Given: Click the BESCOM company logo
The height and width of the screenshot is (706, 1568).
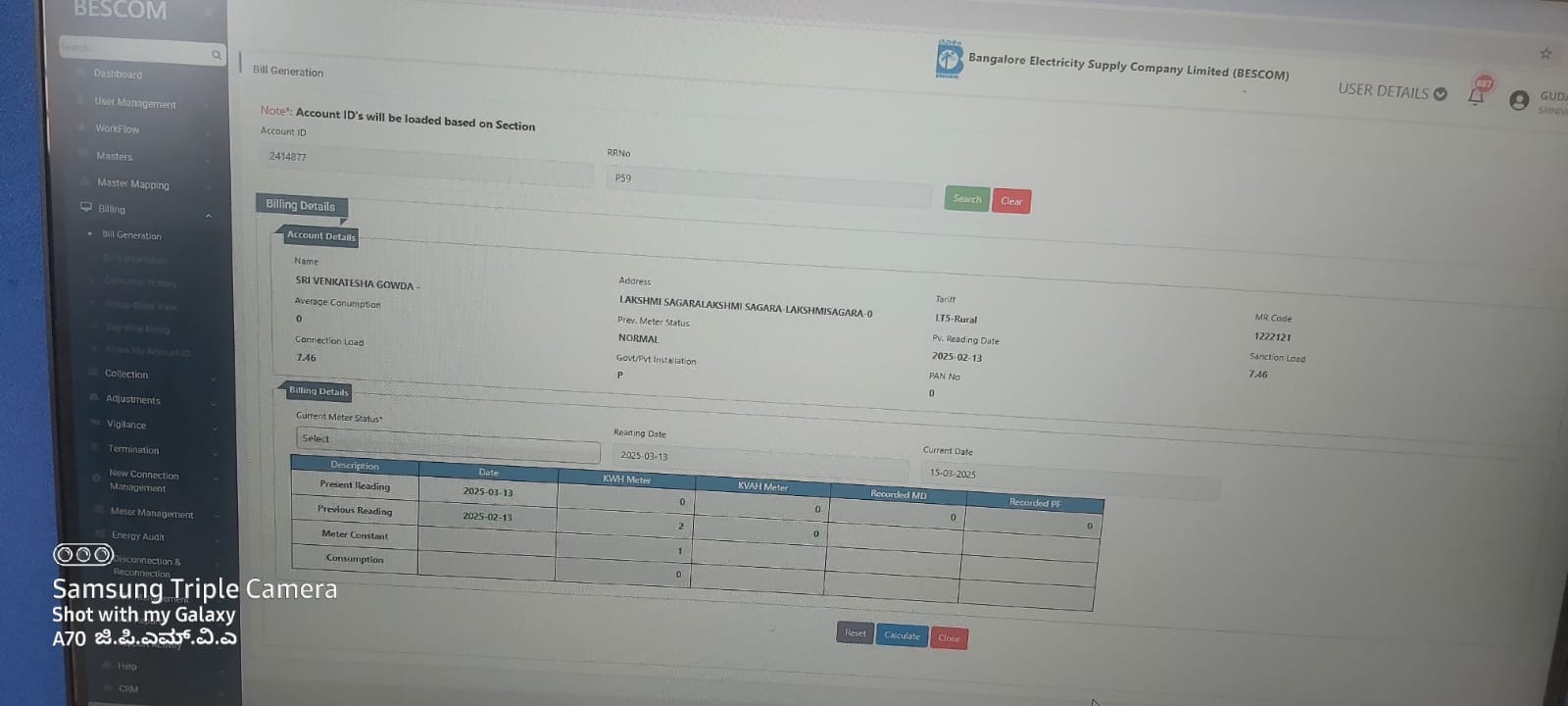Looking at the screenshot, I should (949, 60).
